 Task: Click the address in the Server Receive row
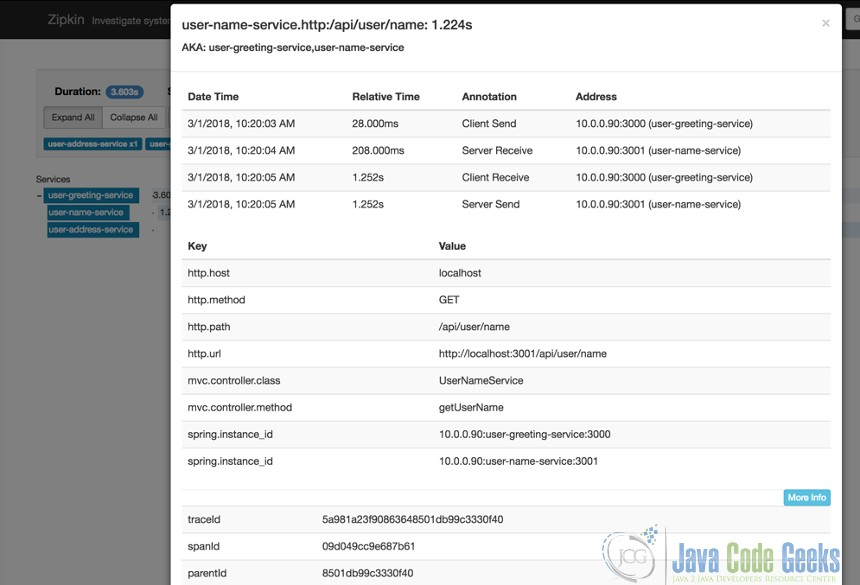coord(658,150)
